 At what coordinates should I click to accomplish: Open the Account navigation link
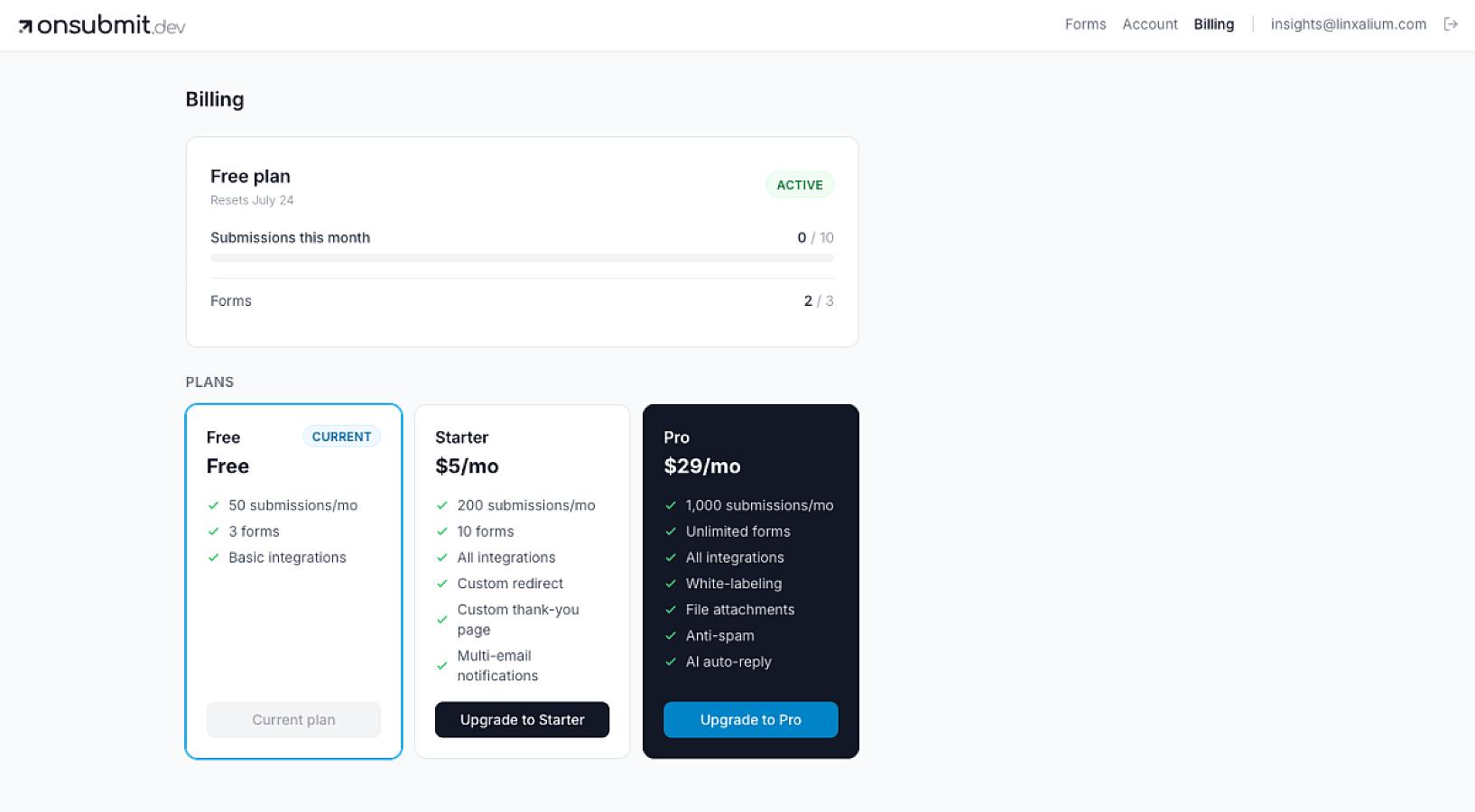tap(1150, 24)
